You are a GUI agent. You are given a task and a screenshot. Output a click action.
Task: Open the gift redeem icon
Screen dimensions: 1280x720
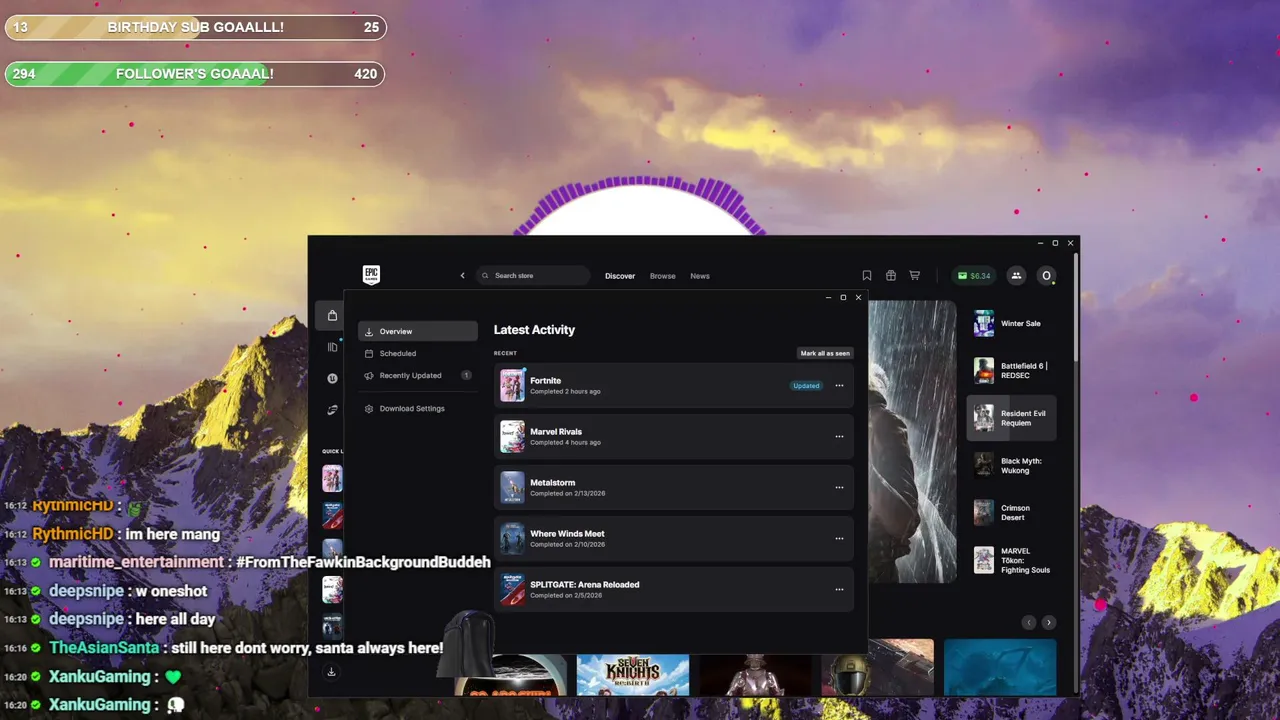point(891,276)
